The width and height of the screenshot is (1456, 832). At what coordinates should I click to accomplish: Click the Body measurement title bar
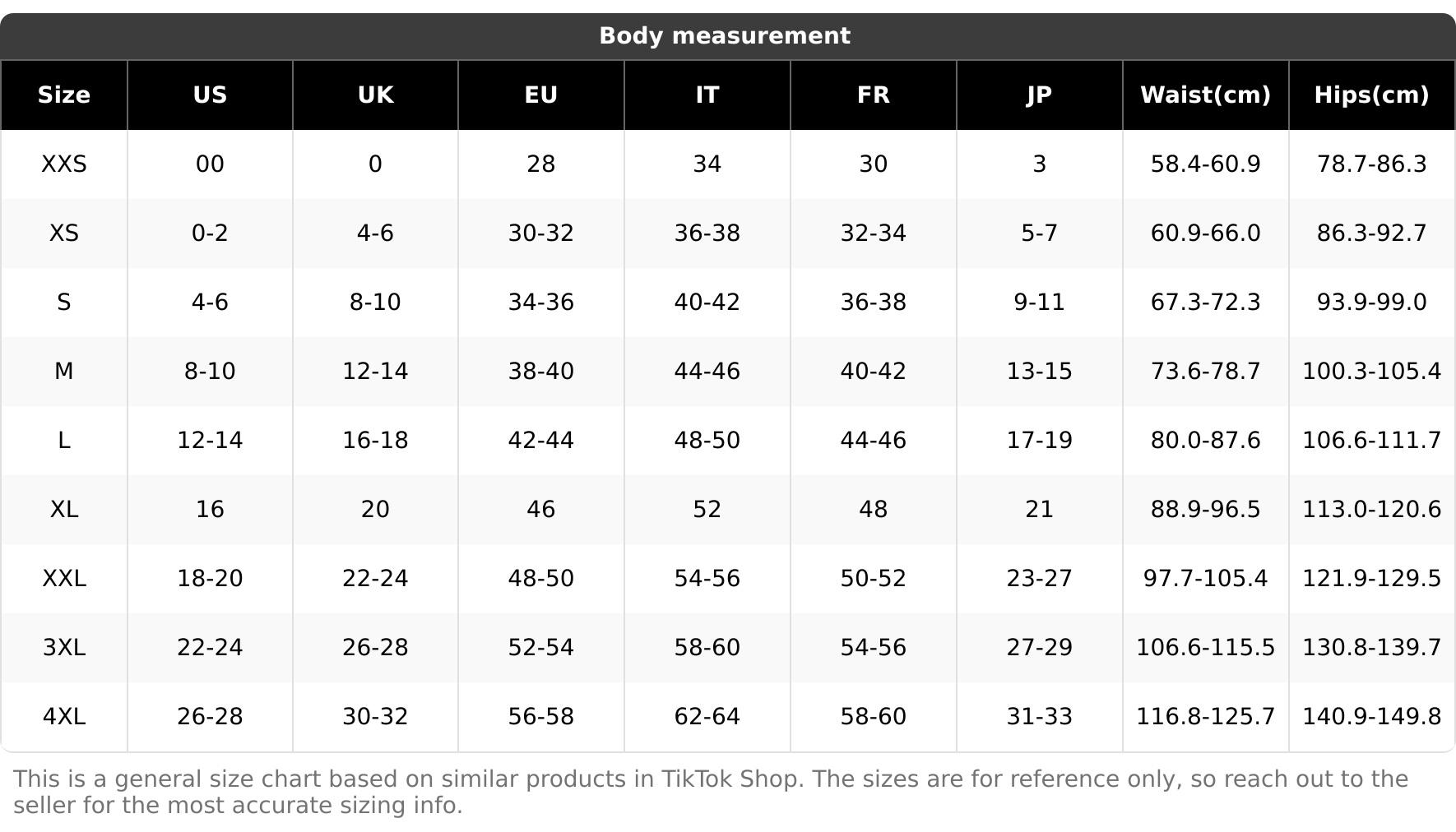[x=724, y=36]
